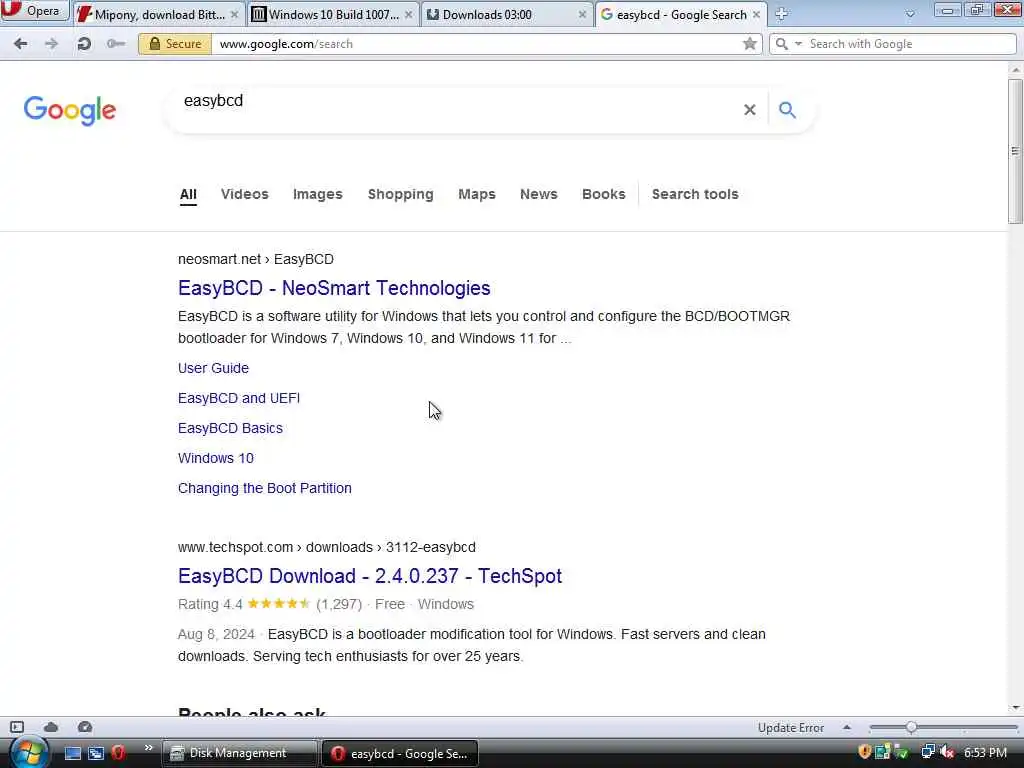1024x768 pixels.
Task: Click the Google logo
Action: pyautogui.click(x=70, y=110)
